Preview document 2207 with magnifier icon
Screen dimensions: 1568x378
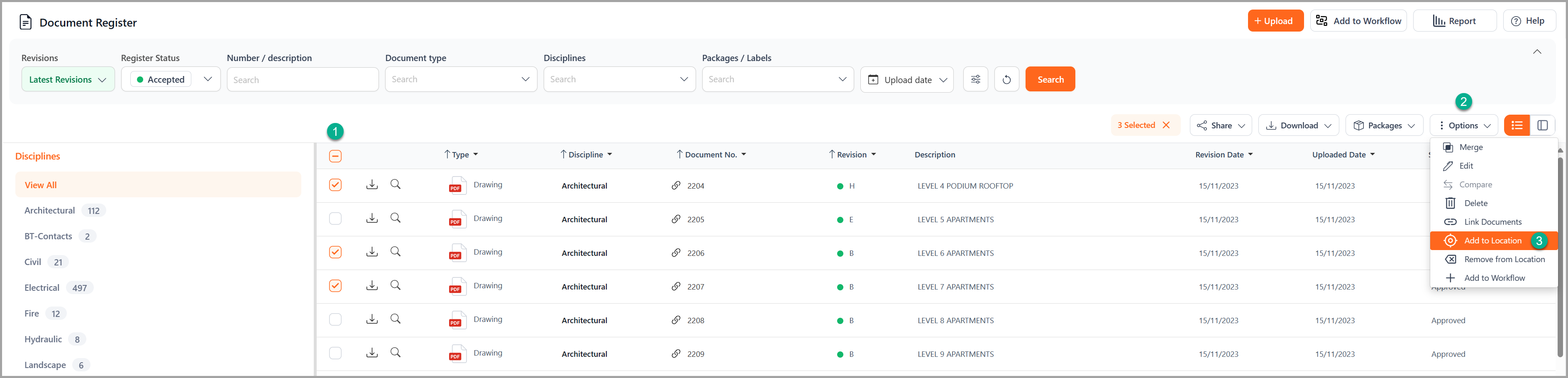[396, 285]
